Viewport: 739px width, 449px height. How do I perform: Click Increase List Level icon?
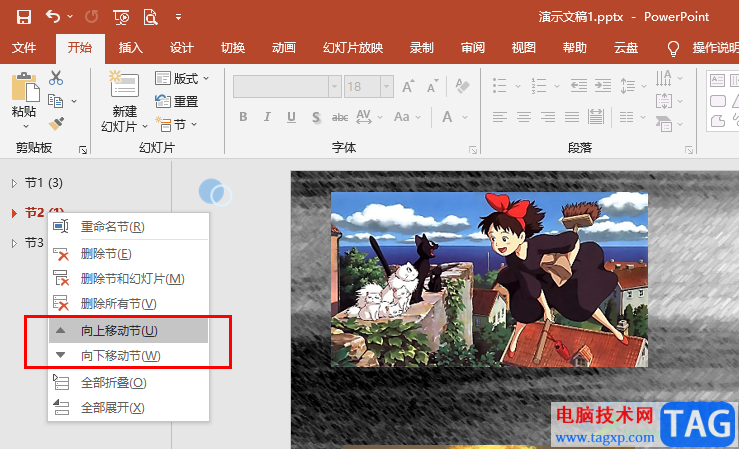pos(603,86)
